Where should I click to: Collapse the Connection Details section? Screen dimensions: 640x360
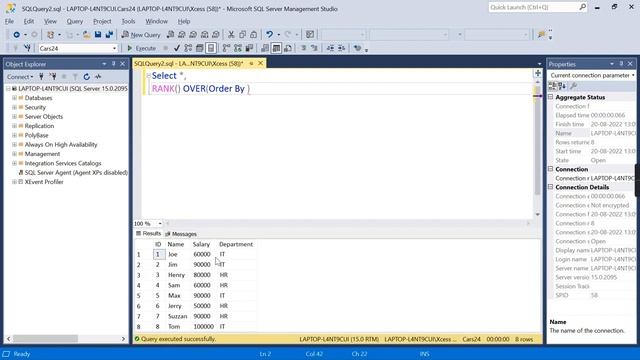click(x=551, y=187)
